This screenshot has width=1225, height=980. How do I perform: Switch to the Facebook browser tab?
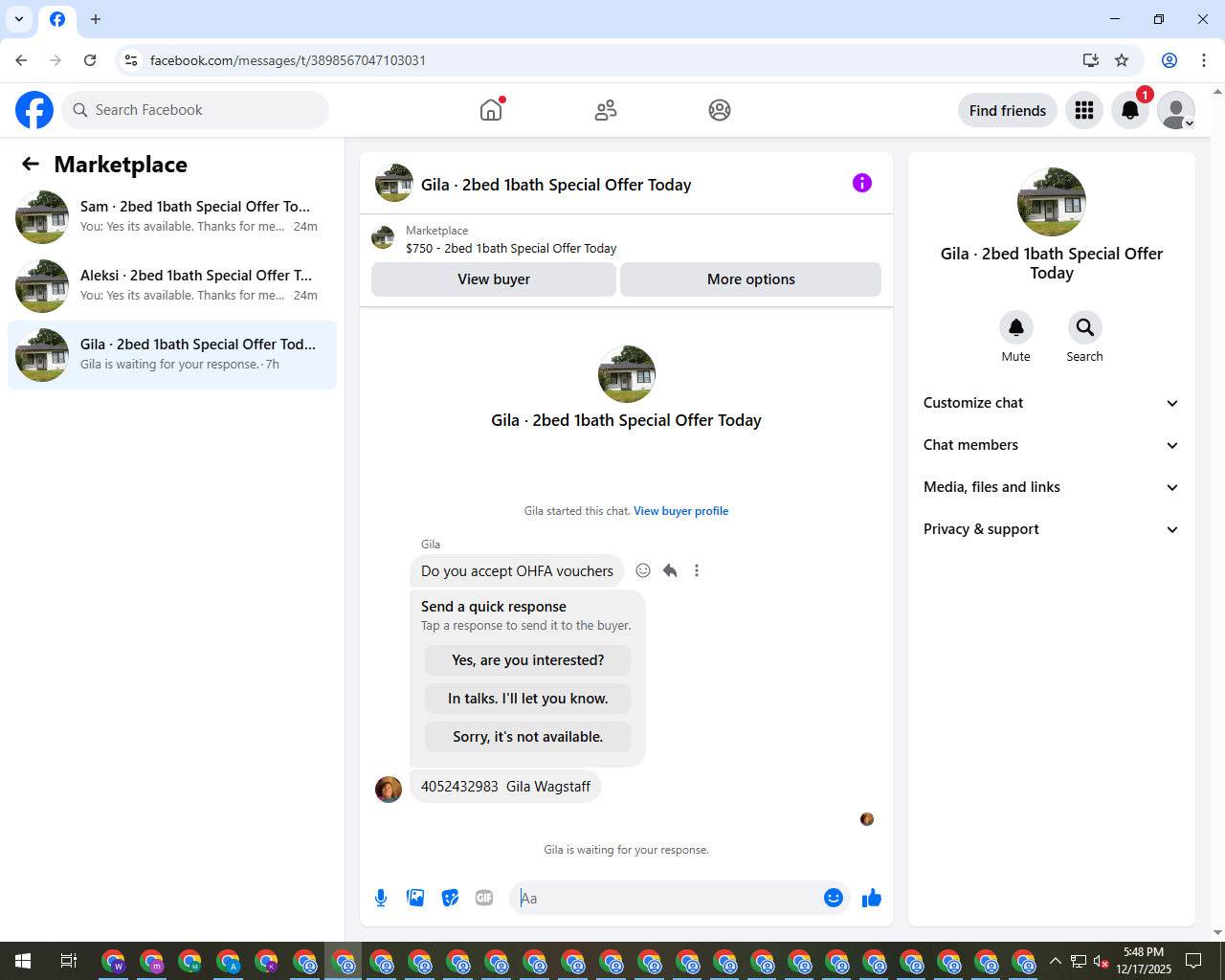[x=57, y=19]
